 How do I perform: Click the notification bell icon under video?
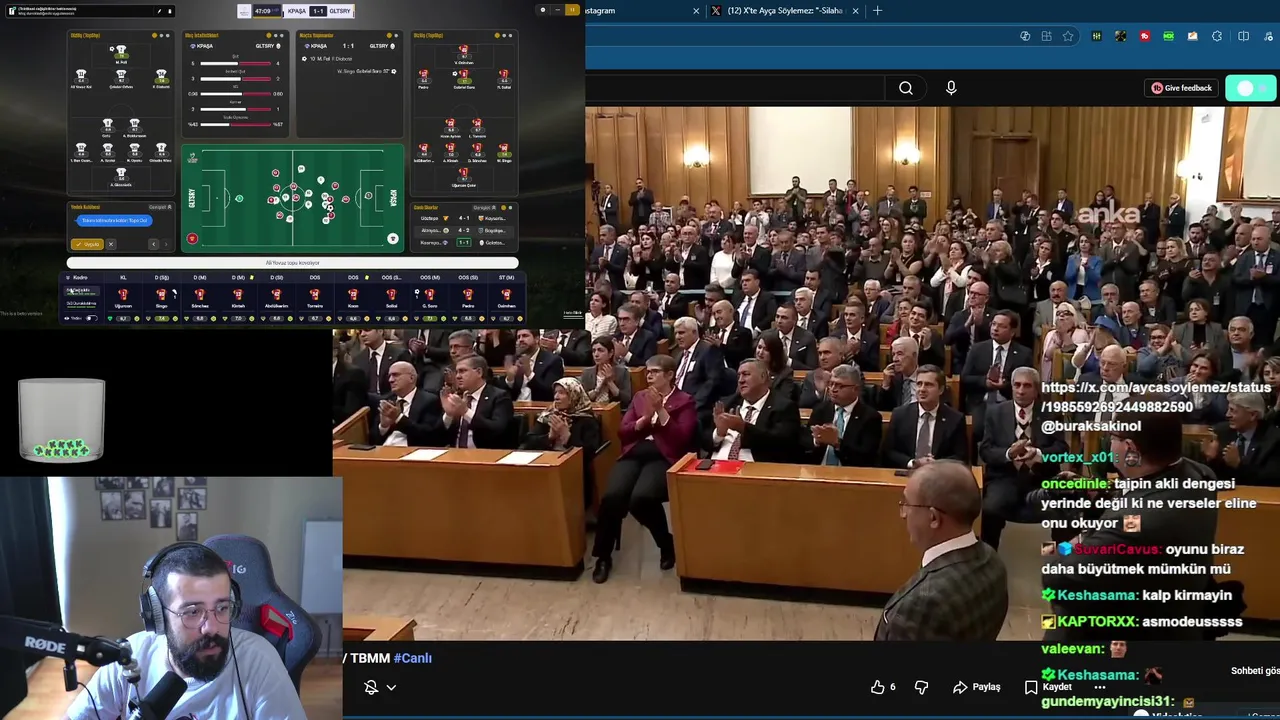pyautogui.click(x=371, y=687)
